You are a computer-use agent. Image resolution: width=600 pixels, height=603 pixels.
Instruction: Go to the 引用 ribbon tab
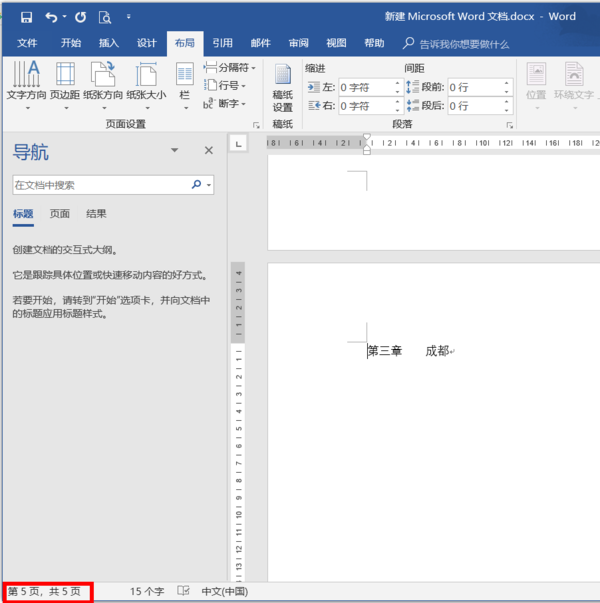pos(222,43)
